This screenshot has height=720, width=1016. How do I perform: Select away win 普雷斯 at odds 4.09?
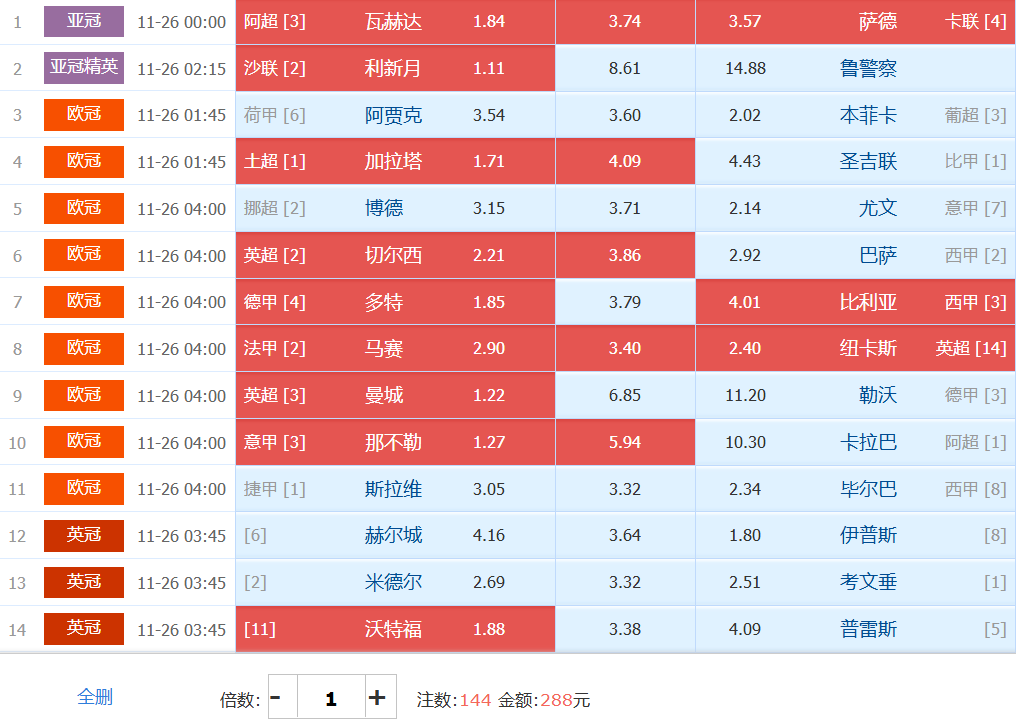[855, 629]
